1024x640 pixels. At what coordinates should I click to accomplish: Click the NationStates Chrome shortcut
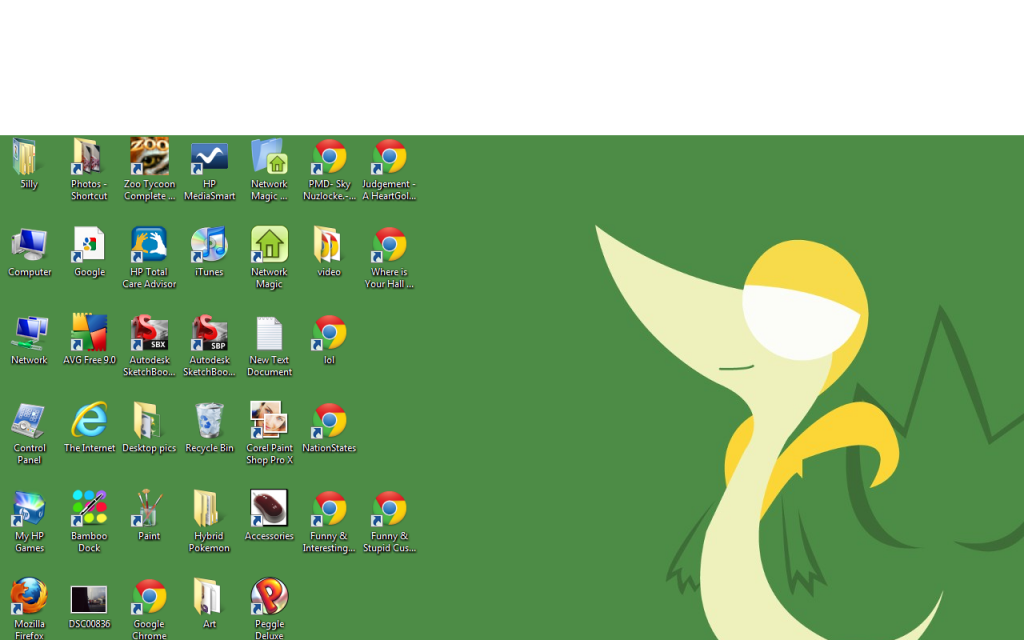[329, 422]
